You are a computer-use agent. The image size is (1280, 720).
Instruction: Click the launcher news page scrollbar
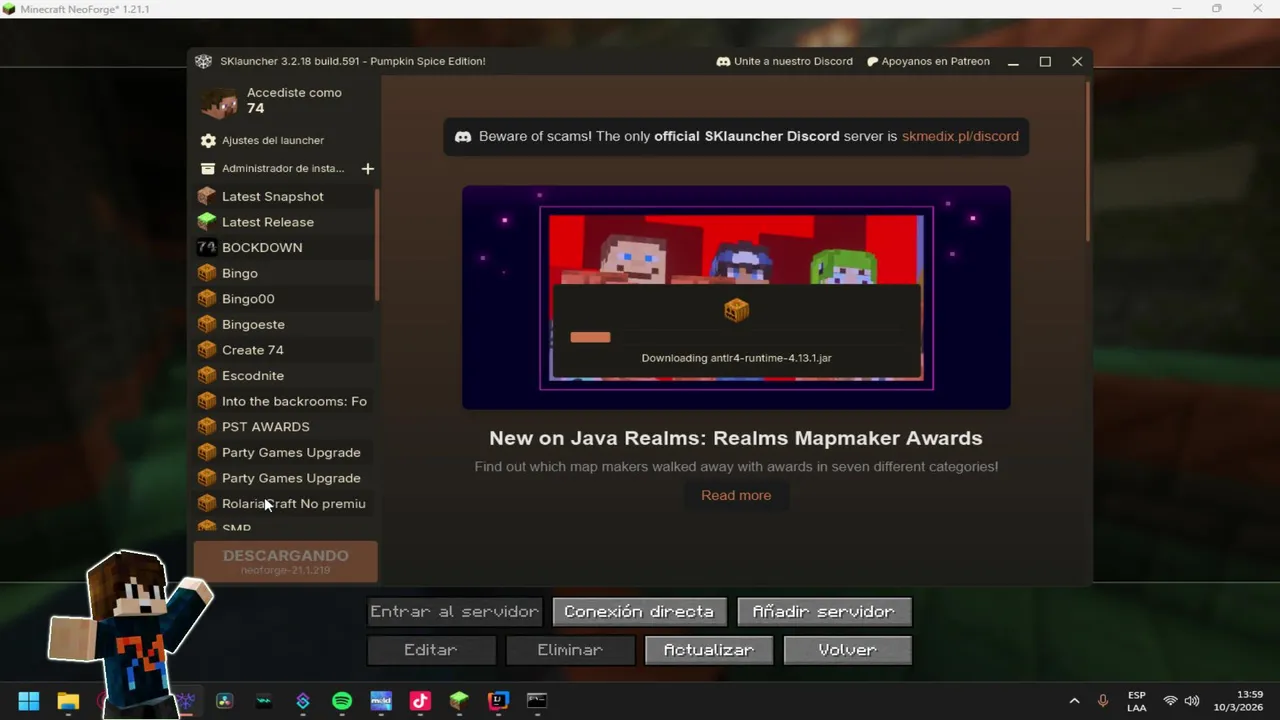pyautogui.click(x=1088, y=161)
